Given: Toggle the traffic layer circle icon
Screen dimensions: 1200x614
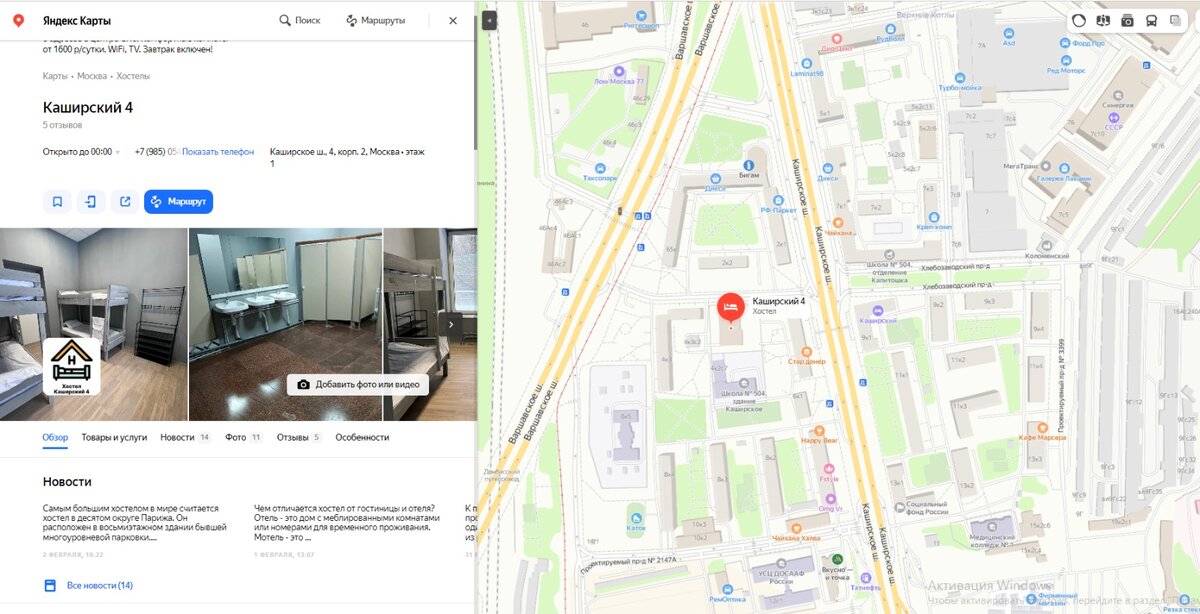Looking at the screenshot, I should click(1079, 20).
